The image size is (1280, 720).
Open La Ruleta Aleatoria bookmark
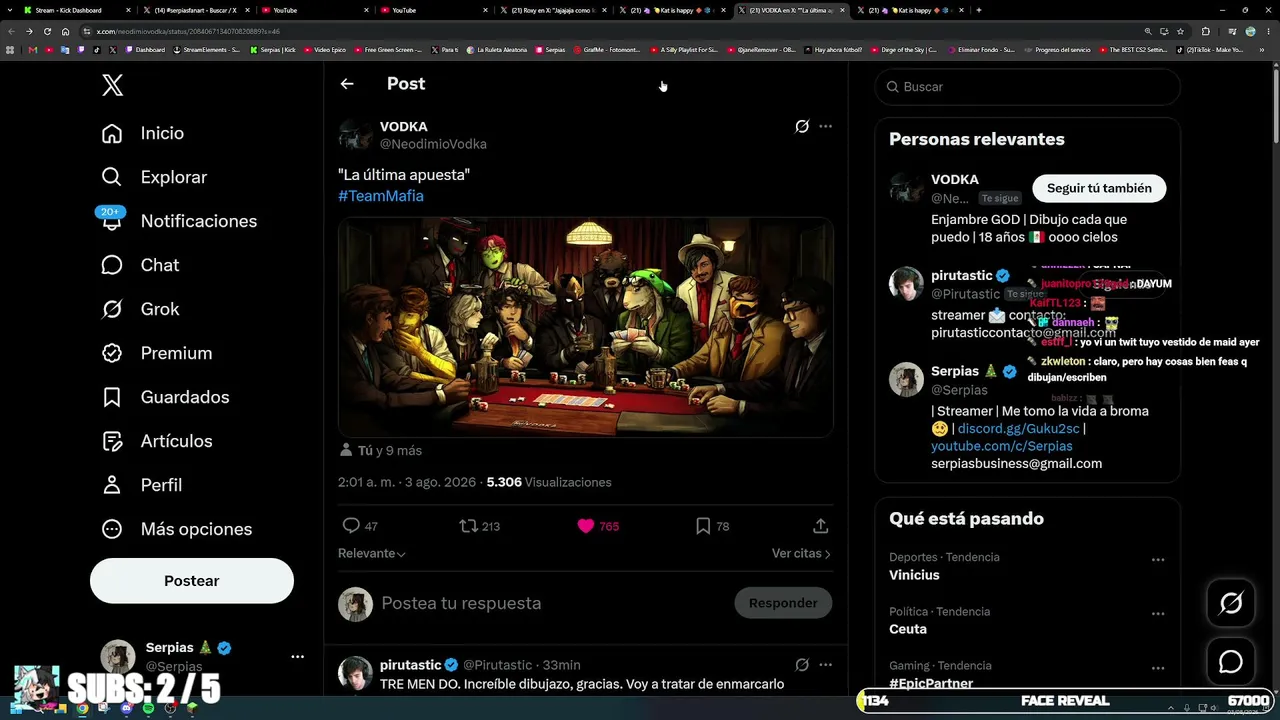tap(498, 49)
